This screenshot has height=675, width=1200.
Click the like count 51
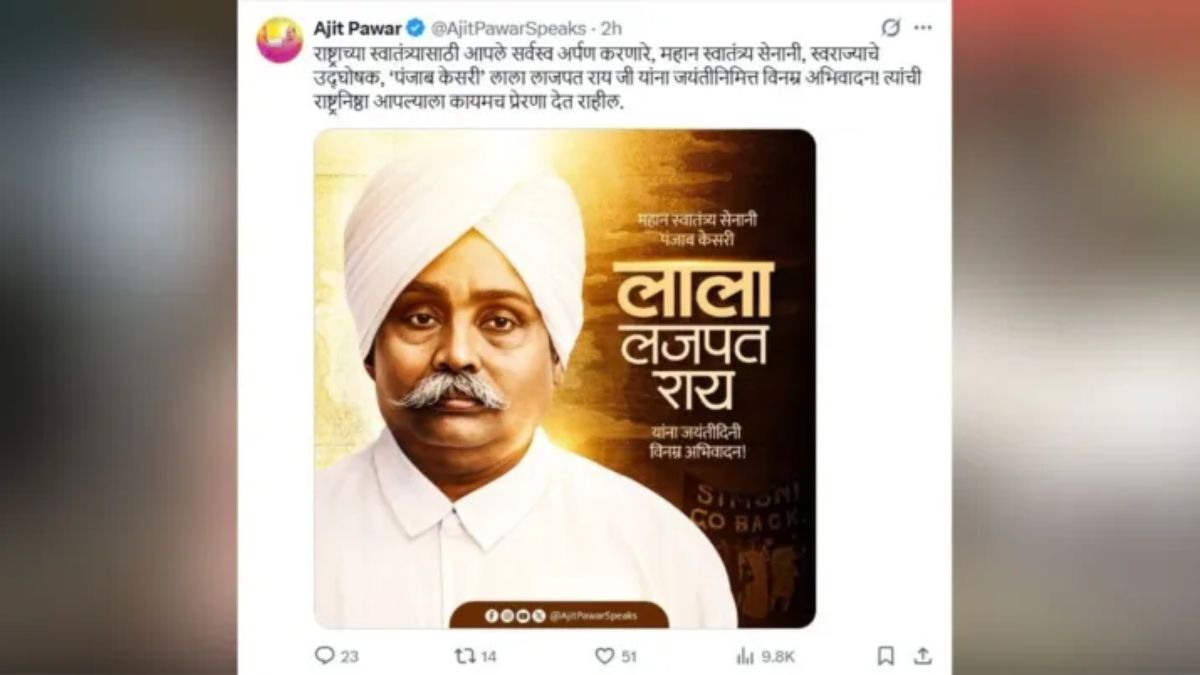[x=628, y=656]
